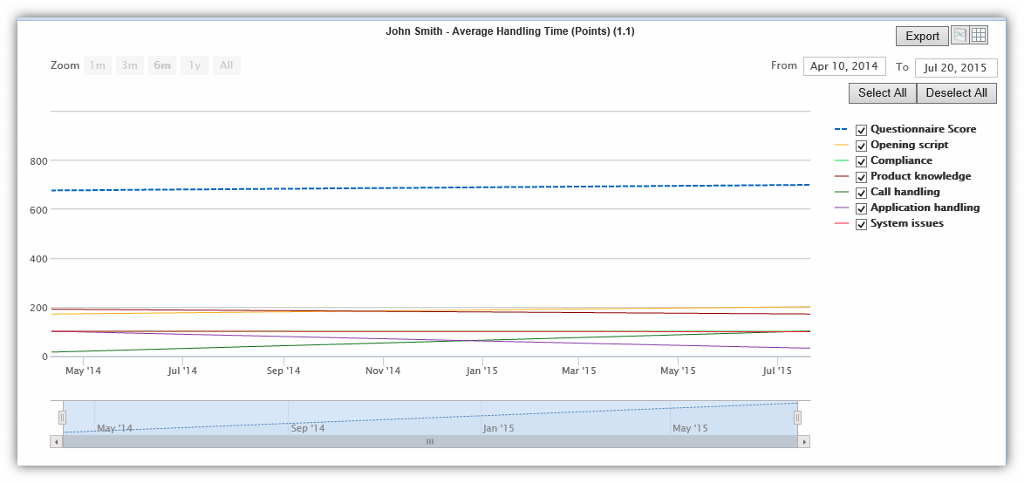Choose the 6m zoom option
Screen dimensions: 1024x483
click(161, 66)
